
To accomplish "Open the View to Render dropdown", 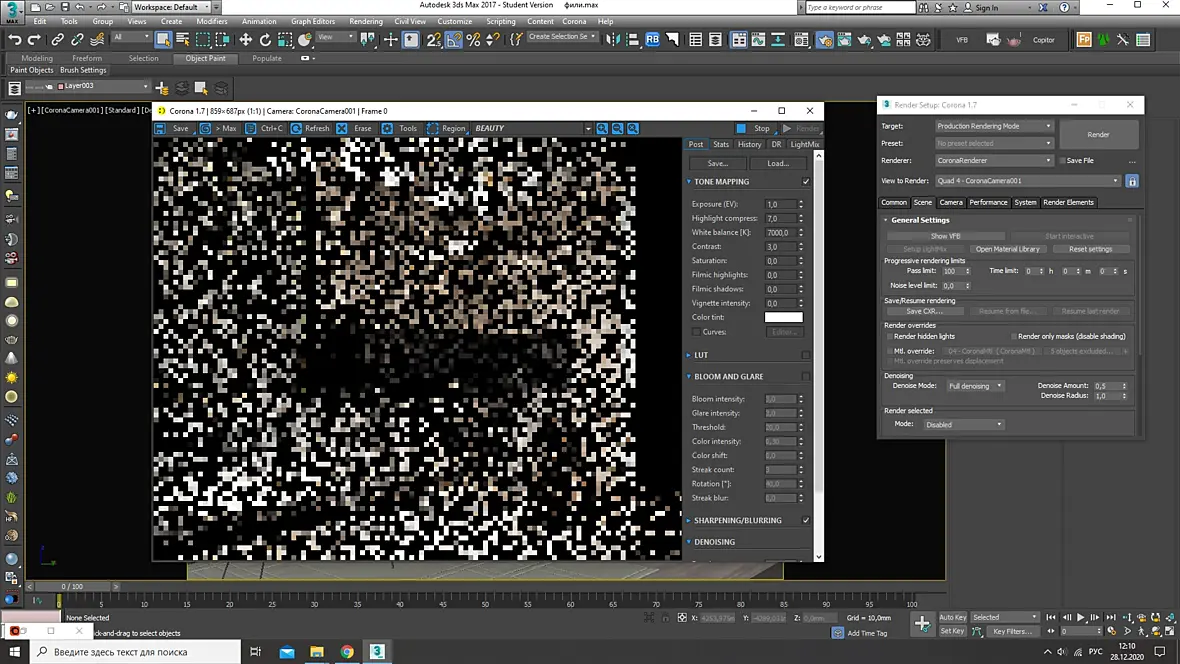I will pos(1028,181).
